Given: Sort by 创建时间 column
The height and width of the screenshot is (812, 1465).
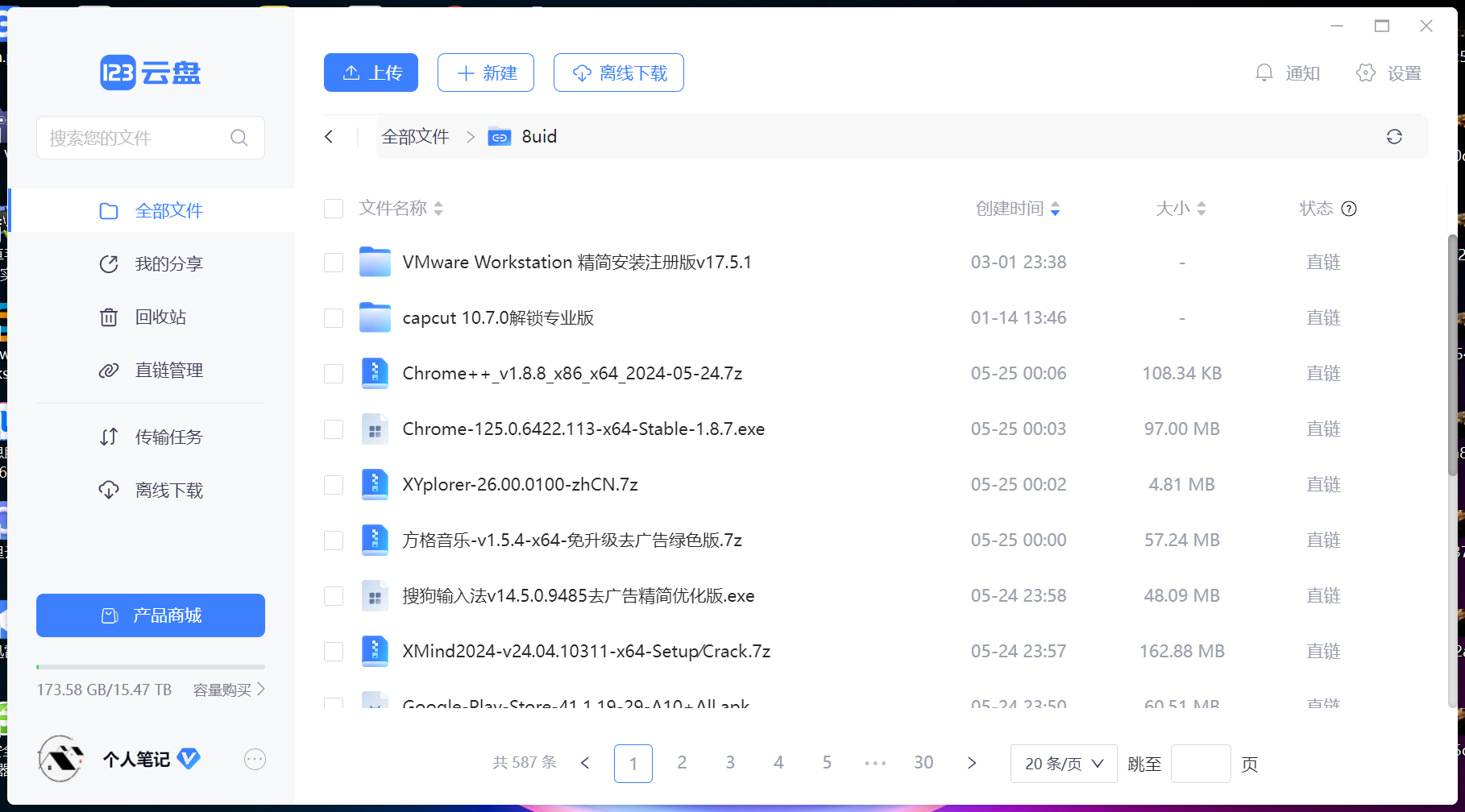Looking at the screenshot, I should [1018, 209].
